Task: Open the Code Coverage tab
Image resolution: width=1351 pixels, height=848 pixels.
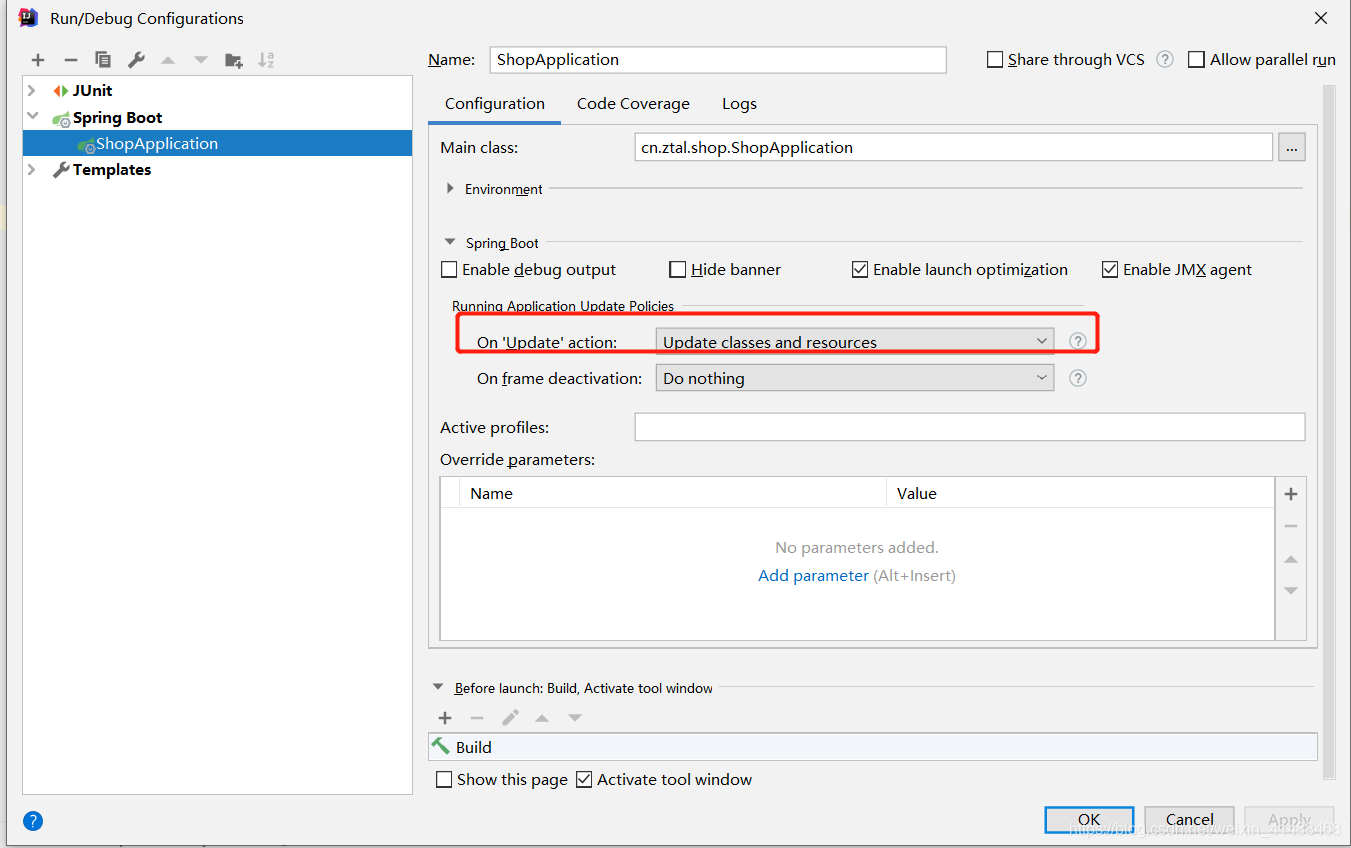Action: coord(633,104)
